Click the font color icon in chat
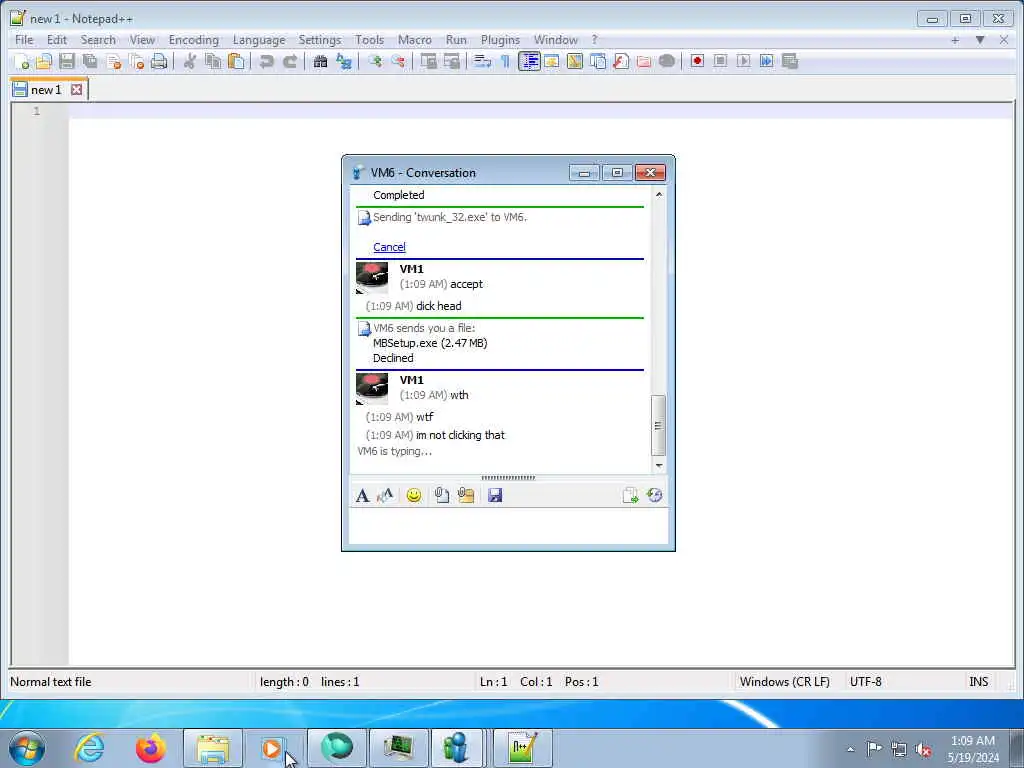 point(385,496)
